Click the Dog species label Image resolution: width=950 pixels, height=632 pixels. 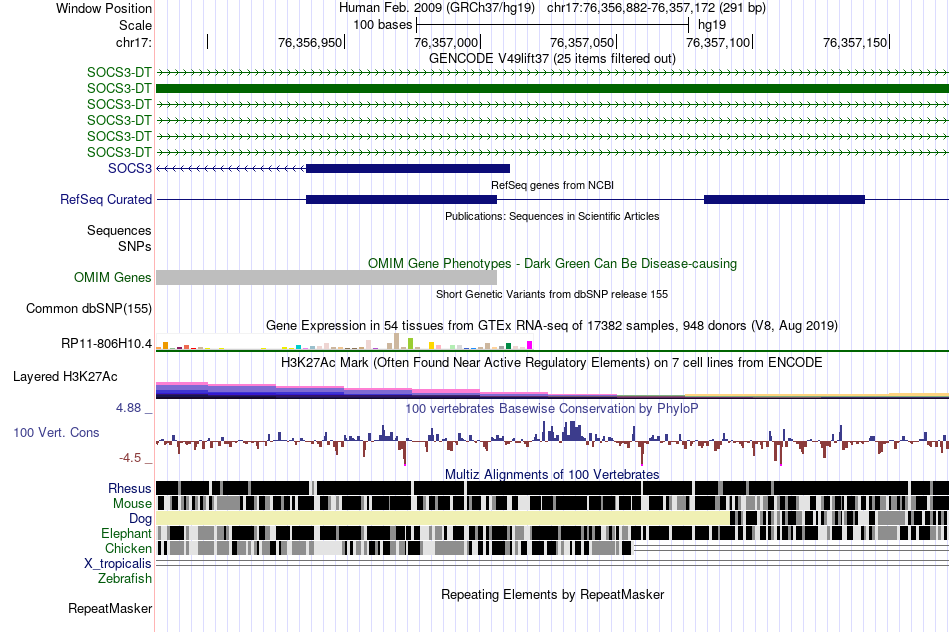(x=140, y=518)
